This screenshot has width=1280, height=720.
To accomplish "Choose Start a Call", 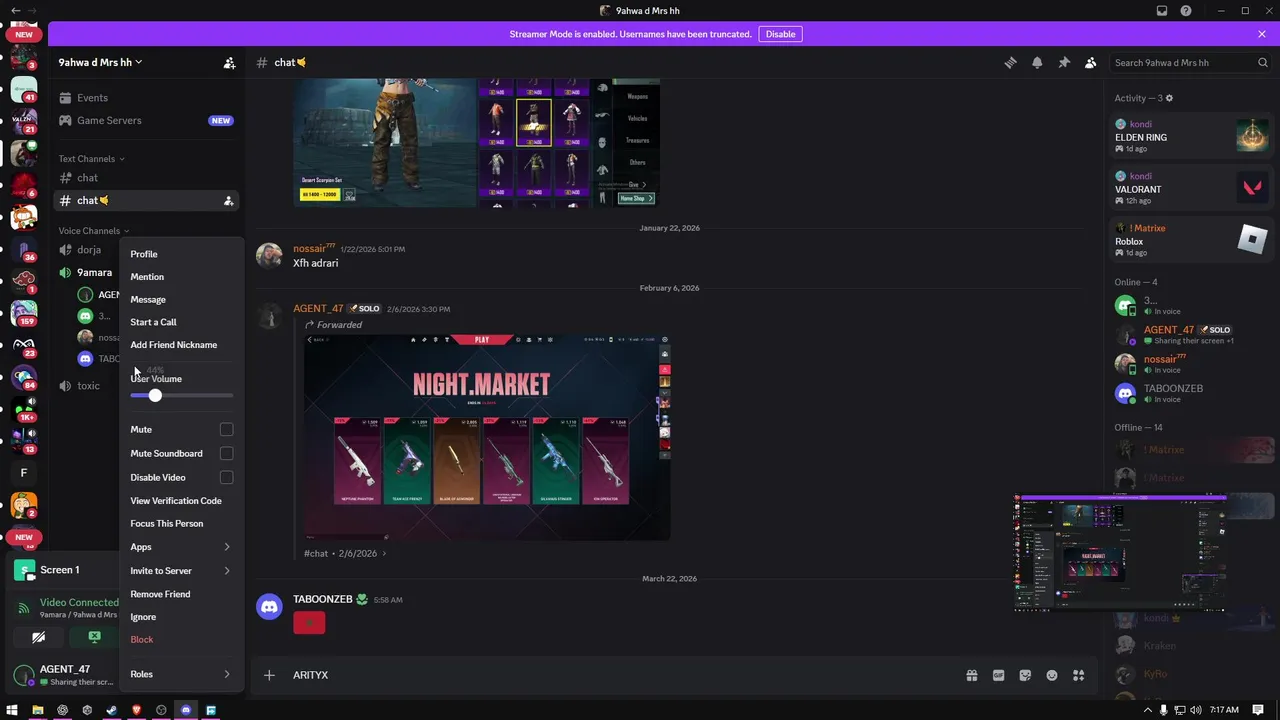I will click(182, 322).
